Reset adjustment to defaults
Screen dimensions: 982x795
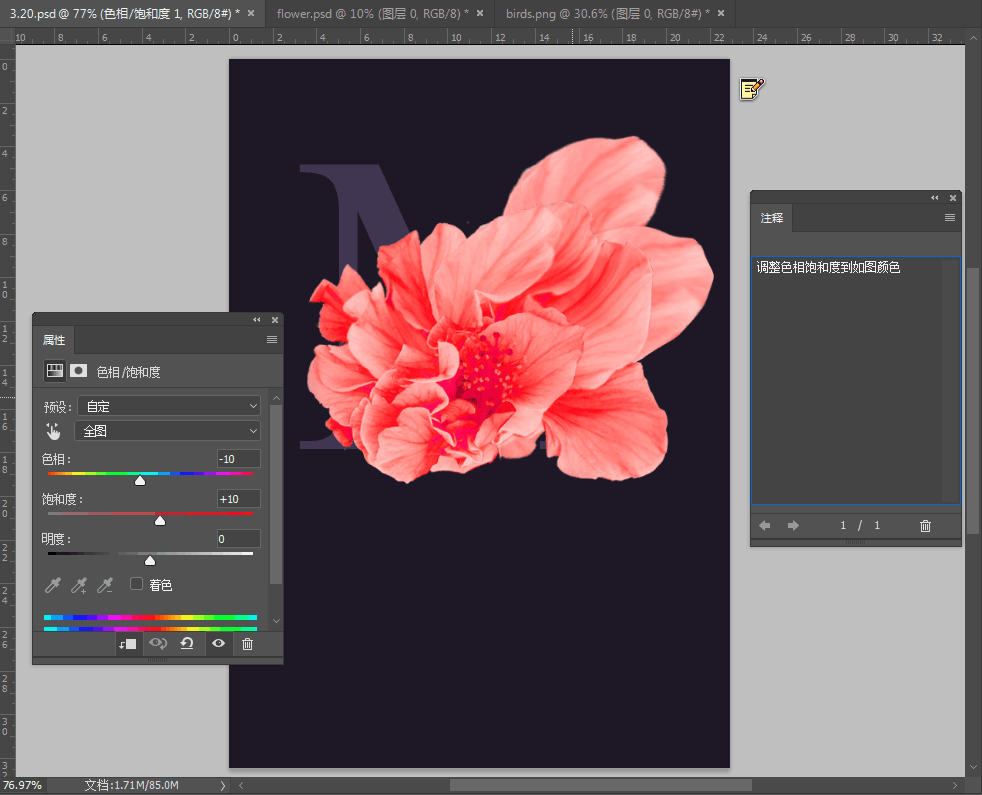pyautogui.click(x=187, y=645)
